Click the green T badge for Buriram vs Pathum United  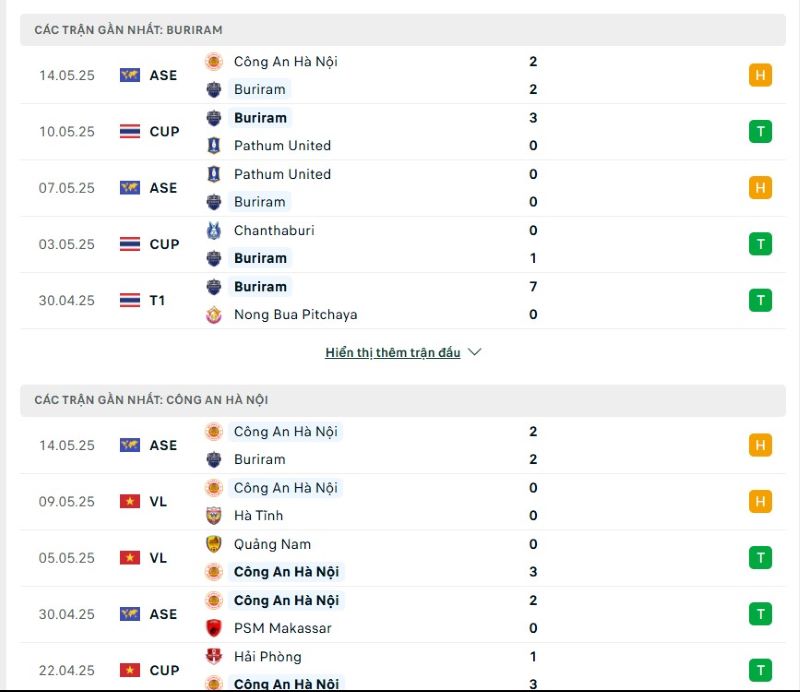click(760, 131)
